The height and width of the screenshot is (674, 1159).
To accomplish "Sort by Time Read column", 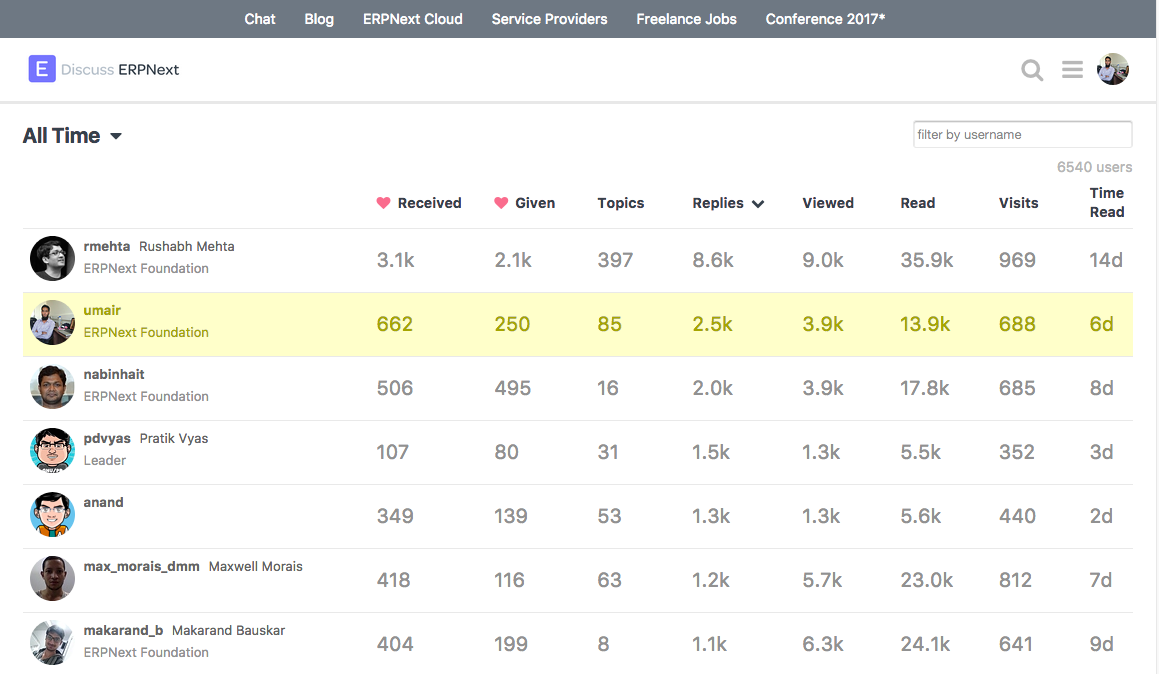I will pos(1107,202).
